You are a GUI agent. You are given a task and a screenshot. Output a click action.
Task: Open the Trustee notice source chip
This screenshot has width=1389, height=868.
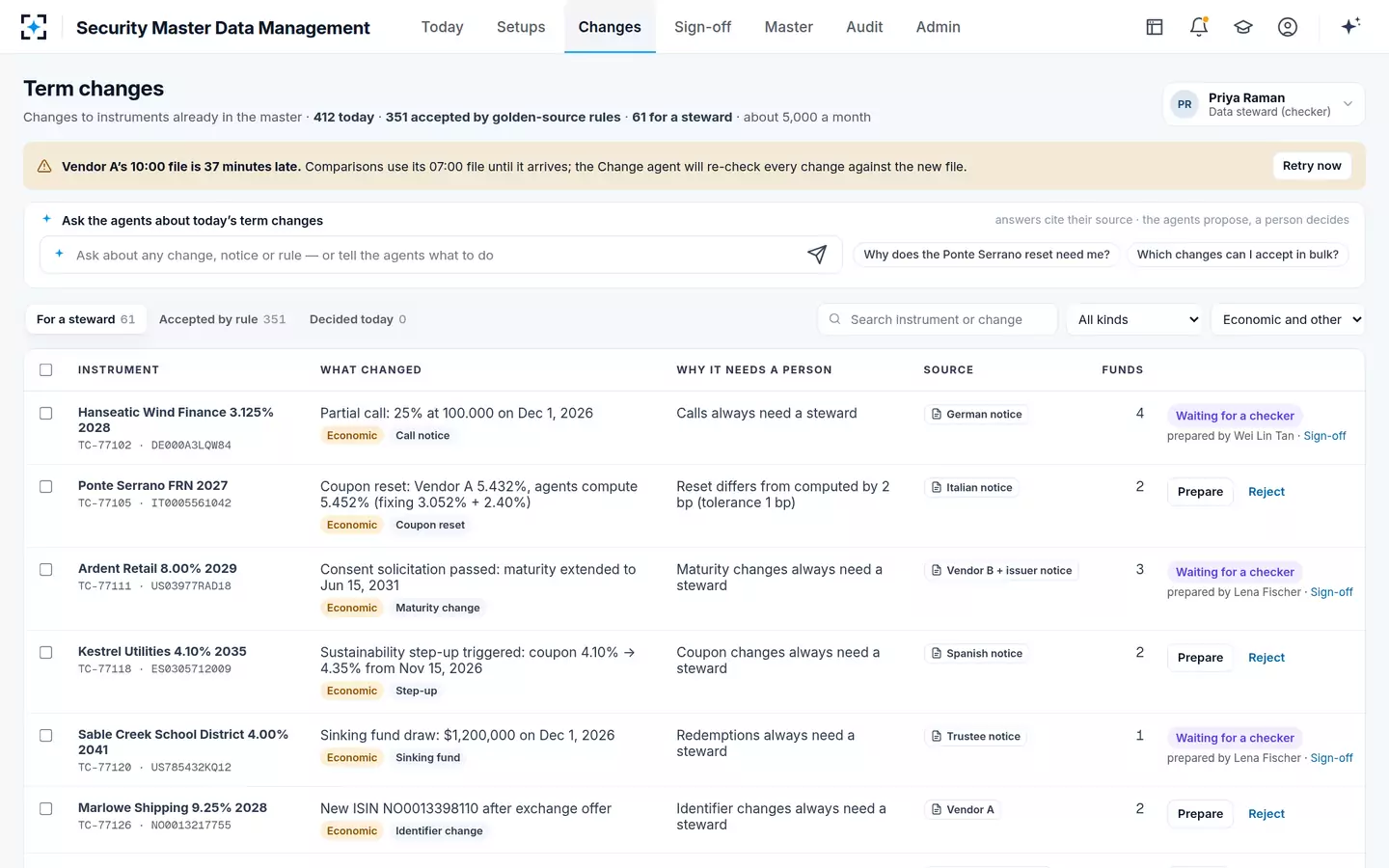pyautogui.click(x=975, y=736)
